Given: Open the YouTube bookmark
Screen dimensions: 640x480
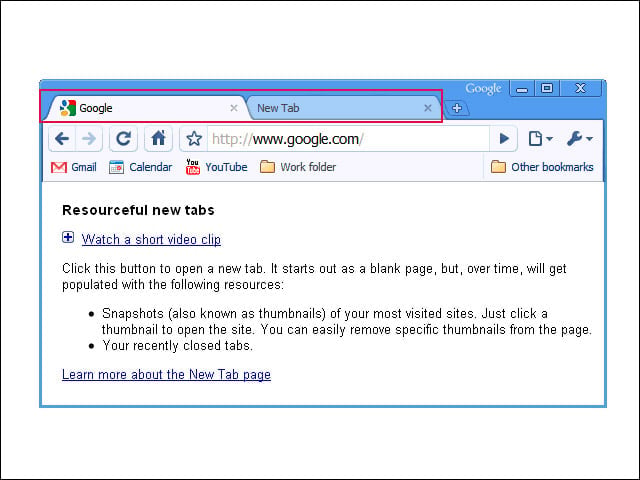Looking at the screenshot, I should (x=216, y=167).
